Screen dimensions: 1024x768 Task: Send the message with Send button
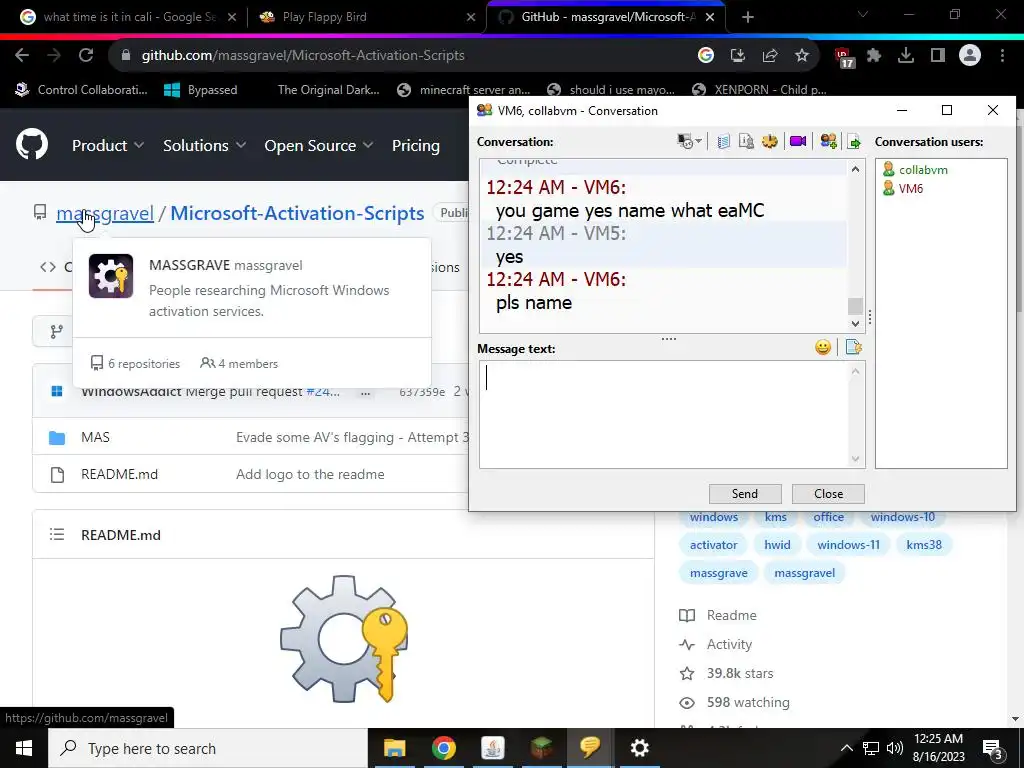pyautogui.click(x=745, y=494)
